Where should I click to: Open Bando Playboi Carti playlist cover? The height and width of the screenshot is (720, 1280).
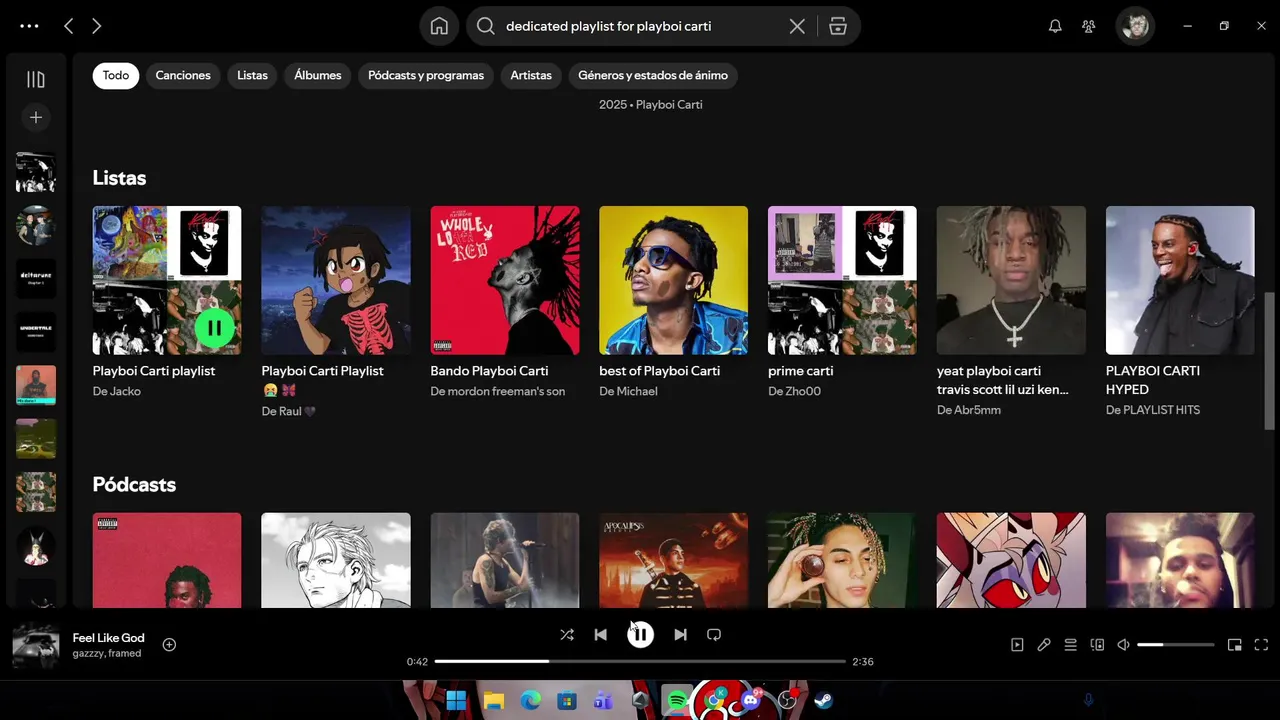[505, 280]
